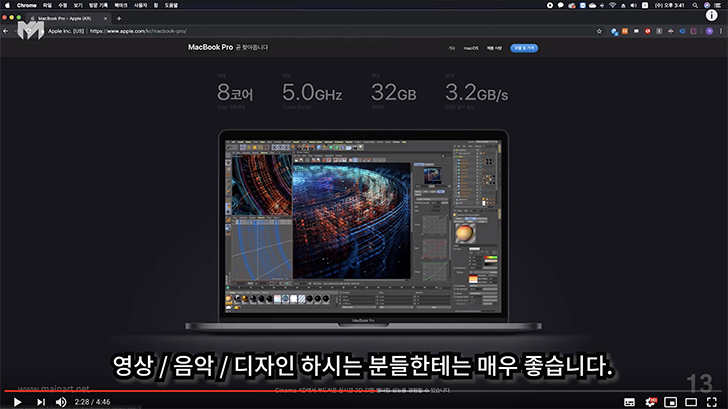The image size is (728, 409).
Task: Open Chrome's three-dot menu
Action: [721, 31]
